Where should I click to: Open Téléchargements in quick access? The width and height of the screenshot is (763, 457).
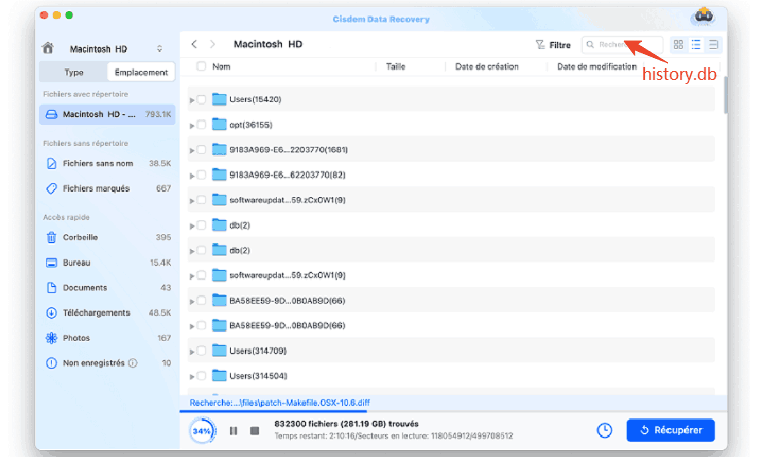pos(107,313)
